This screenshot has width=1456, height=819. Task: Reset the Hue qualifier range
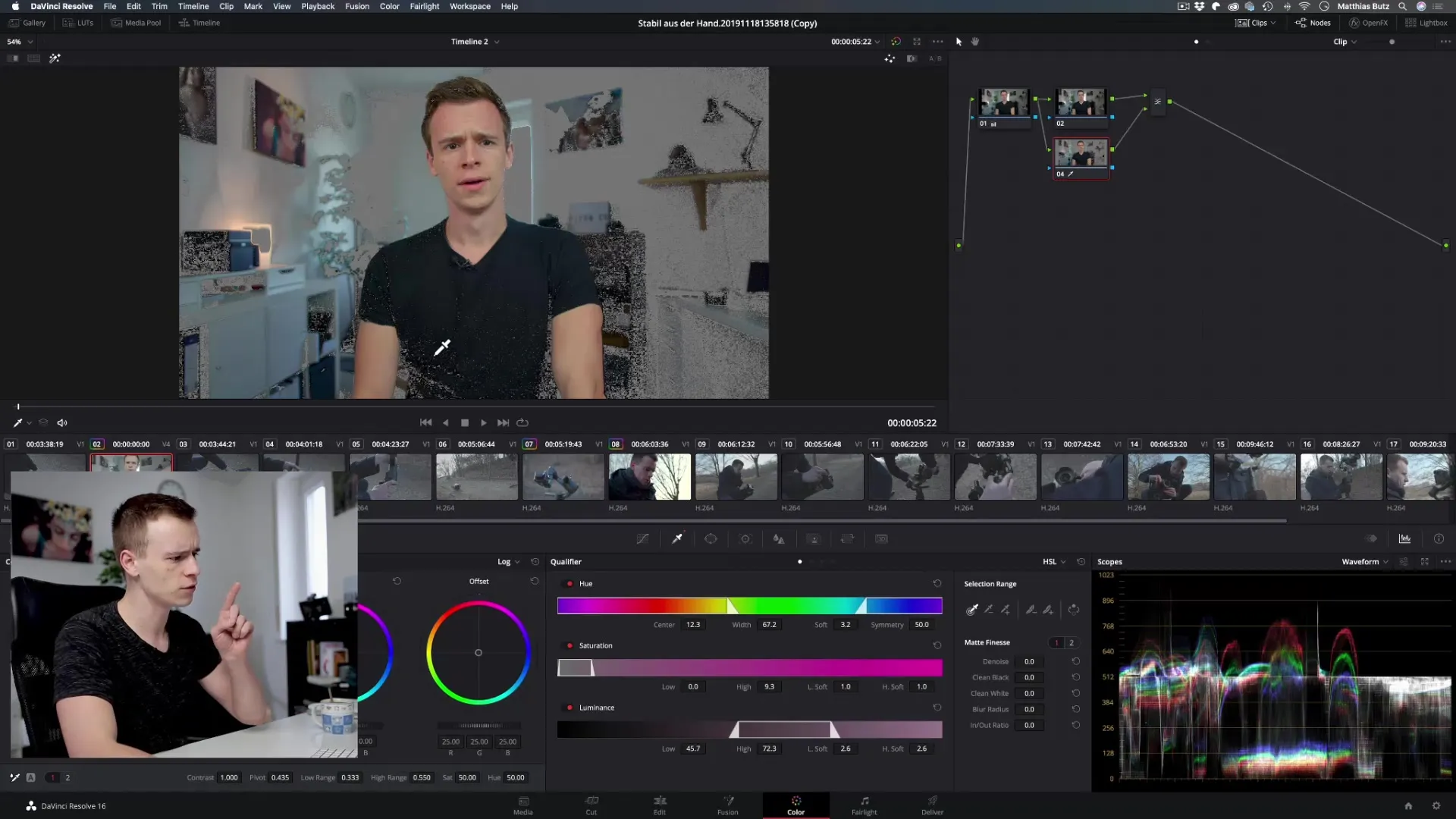[x=937, y=583]
